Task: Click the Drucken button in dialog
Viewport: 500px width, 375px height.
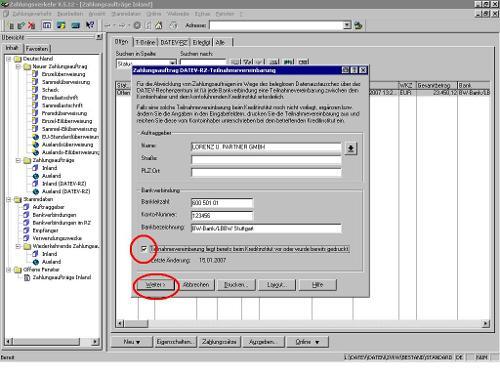Action: pyautogui.click(x=236, y=285)
